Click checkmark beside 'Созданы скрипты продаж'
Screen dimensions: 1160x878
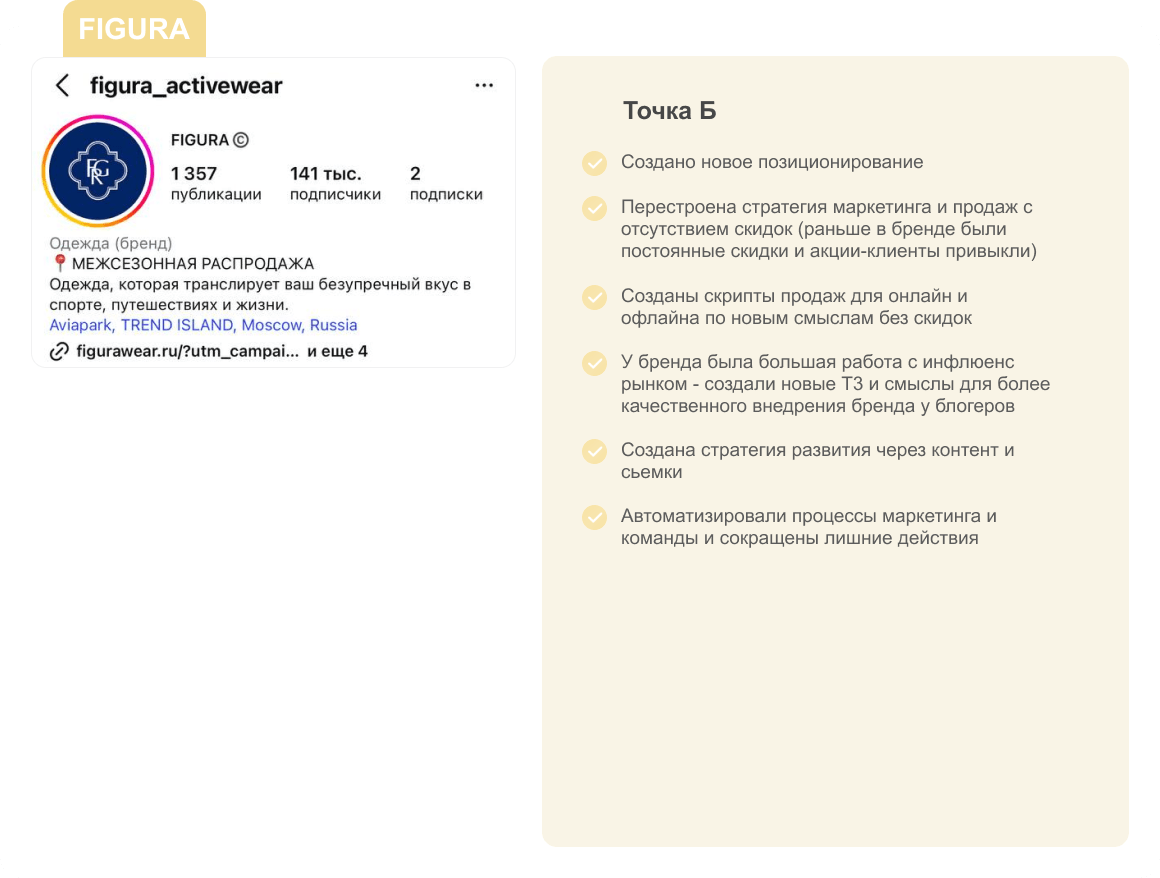[x=595, y=297]
